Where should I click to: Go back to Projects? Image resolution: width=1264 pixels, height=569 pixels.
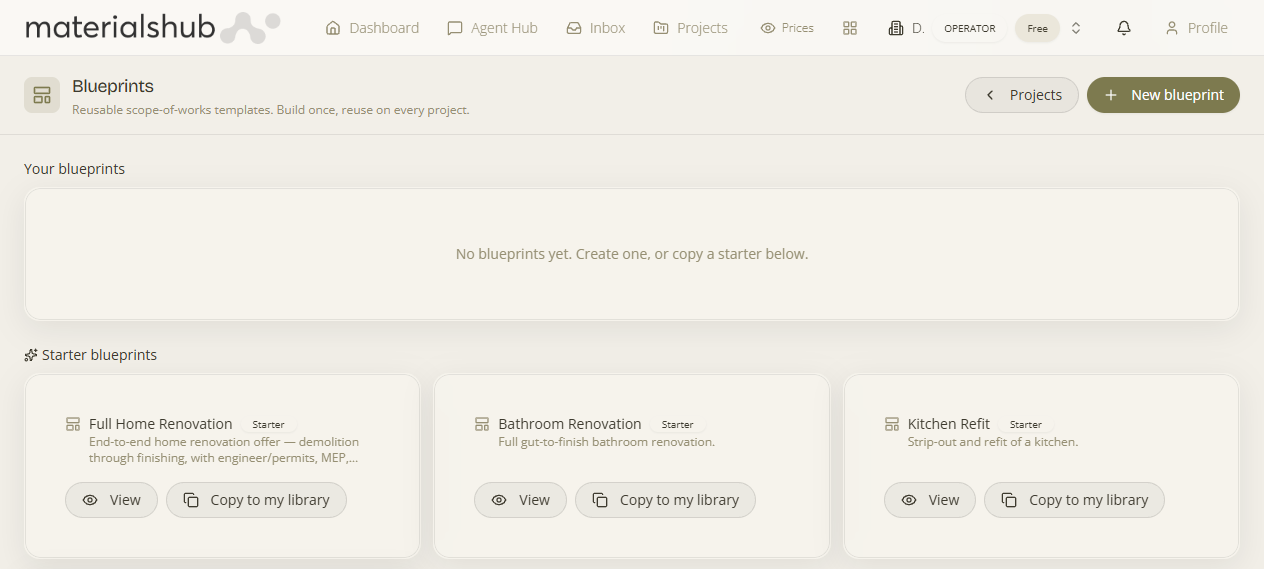click(x=1022, y=95)
